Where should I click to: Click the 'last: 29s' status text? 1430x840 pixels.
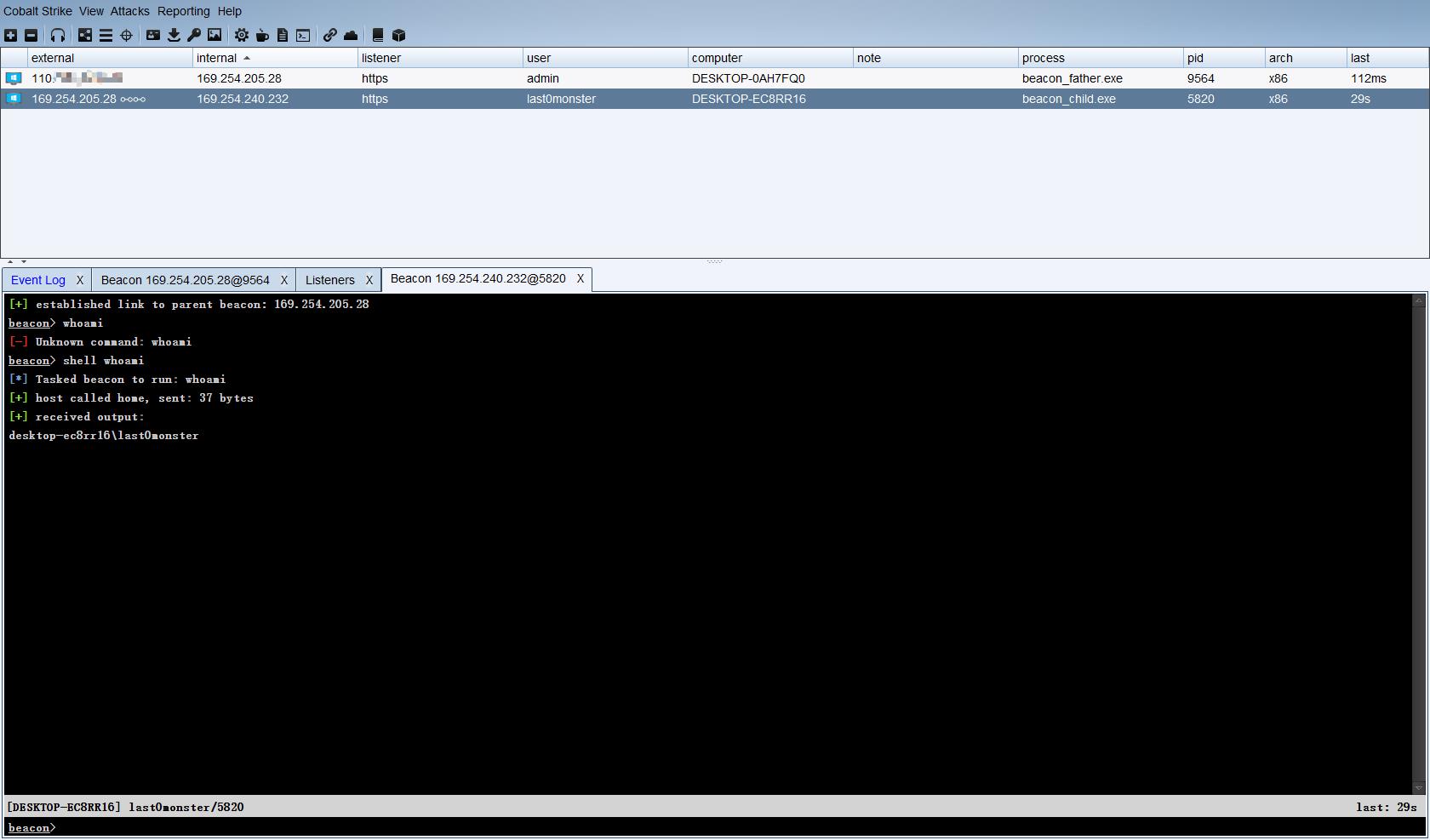[x=1387, y=807]
